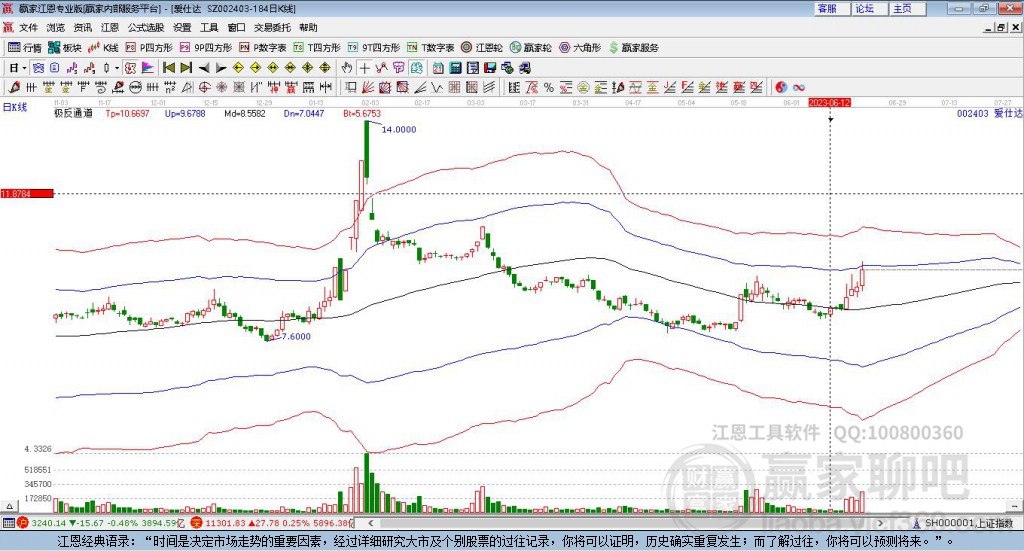Image resolution: width=1024 pixels, height=551 pixels.
Task: Open the 9P四方形 tool
Action: 206,48
